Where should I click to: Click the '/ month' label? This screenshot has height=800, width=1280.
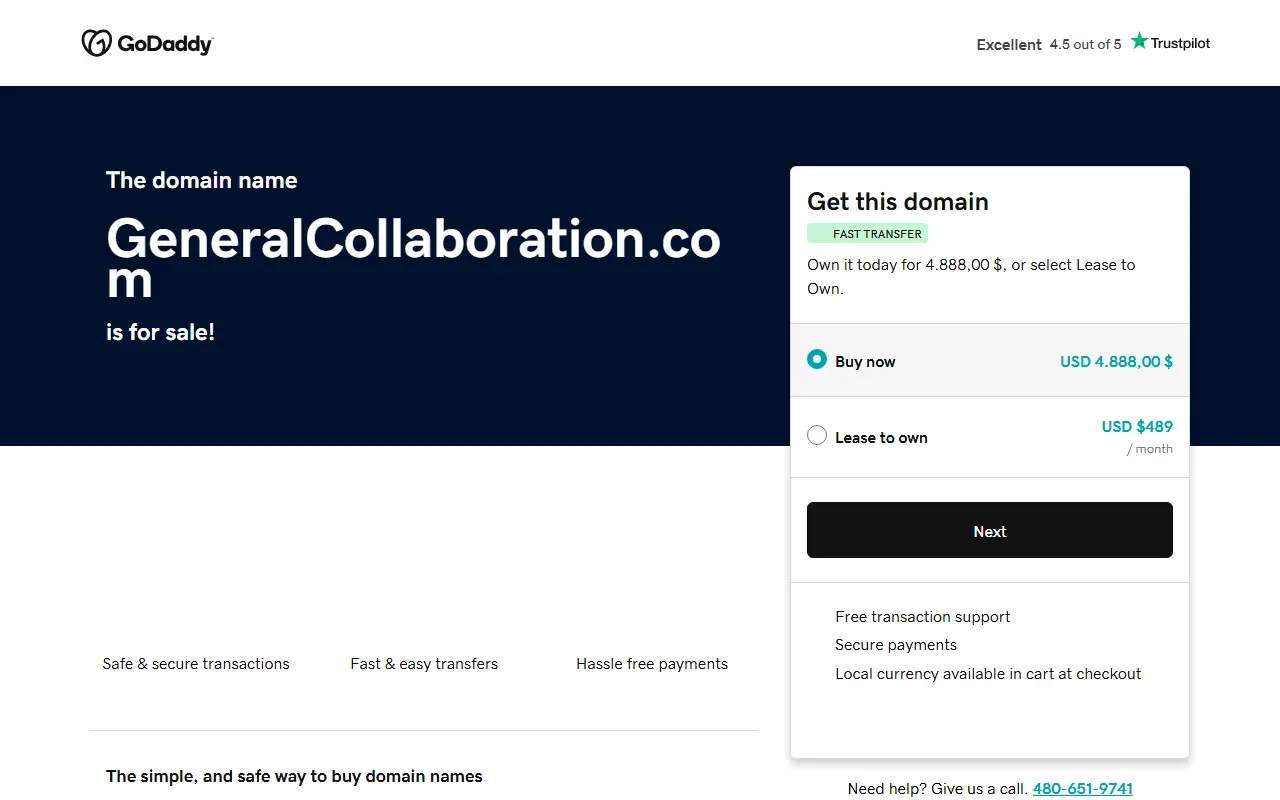point(1150,449)
